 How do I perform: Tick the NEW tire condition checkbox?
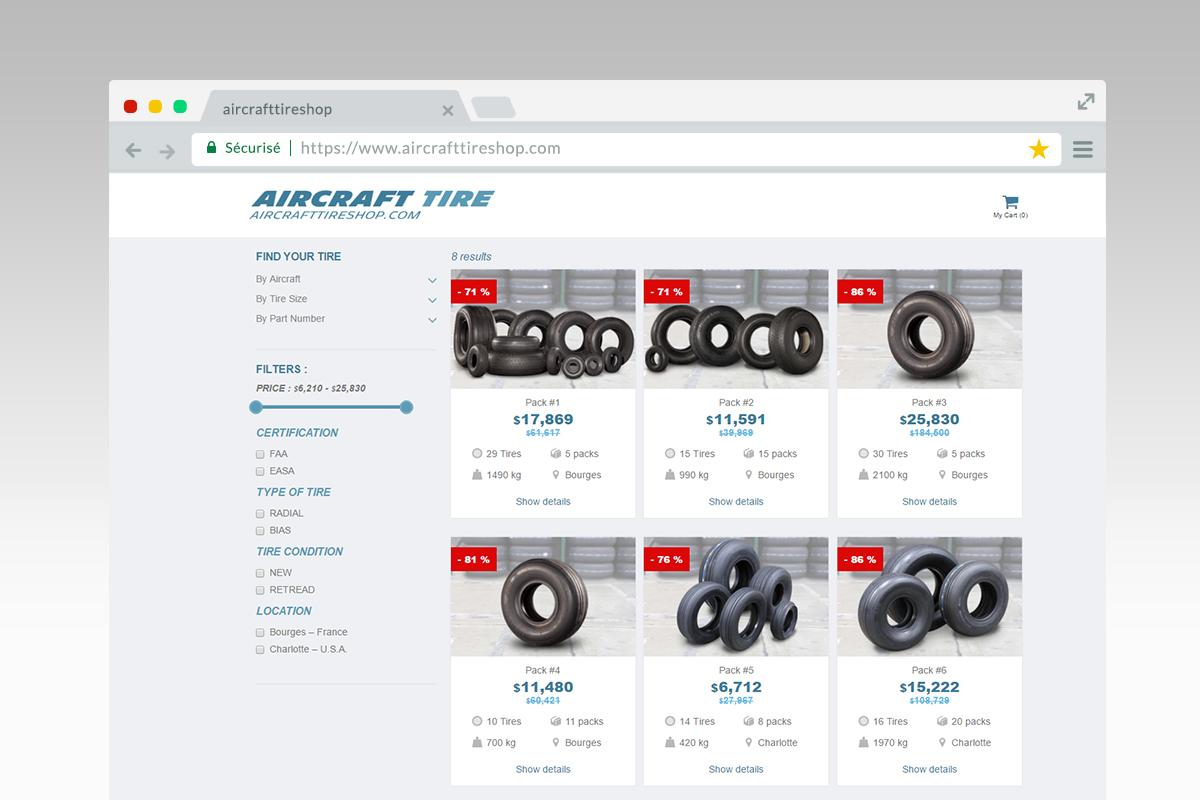pyautogui.click(x=260, y=573)
